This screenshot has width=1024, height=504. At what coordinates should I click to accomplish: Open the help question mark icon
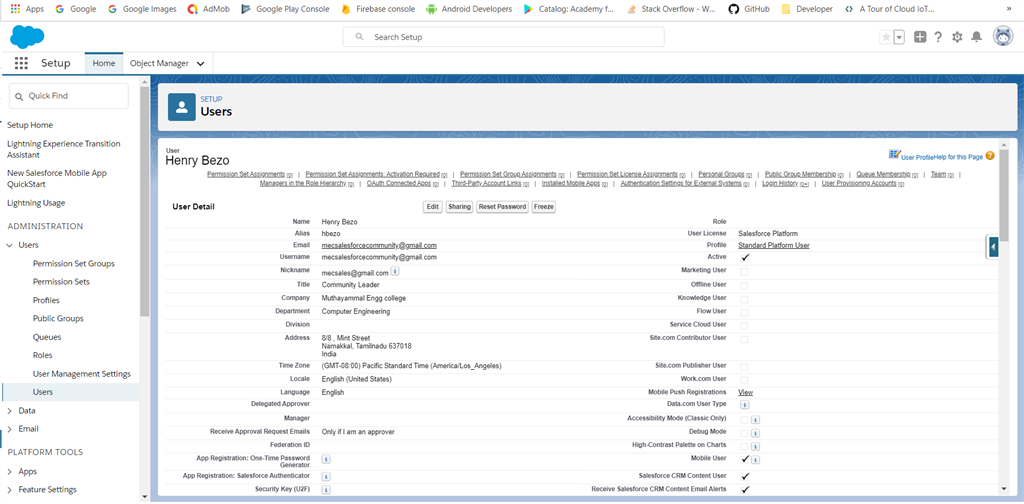(938, 37)
